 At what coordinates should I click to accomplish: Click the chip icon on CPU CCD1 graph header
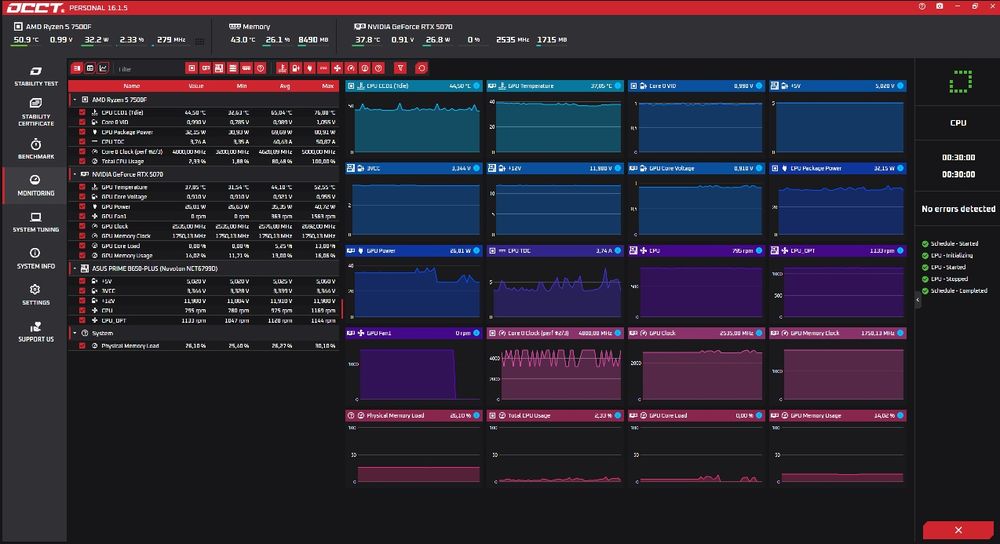[x=351, y=86]
